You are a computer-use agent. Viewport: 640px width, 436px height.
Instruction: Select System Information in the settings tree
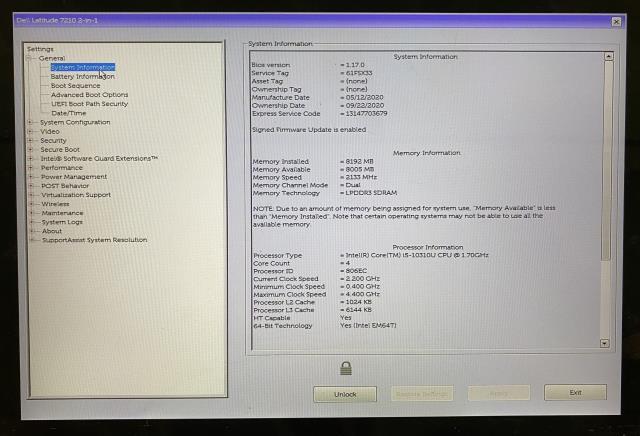83,67
